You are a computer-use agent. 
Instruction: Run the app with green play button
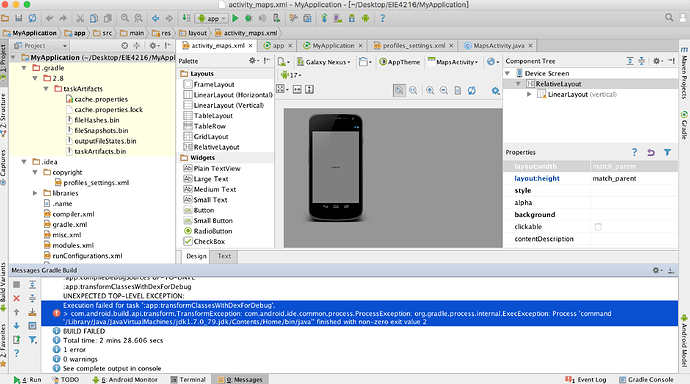(235, 18)
